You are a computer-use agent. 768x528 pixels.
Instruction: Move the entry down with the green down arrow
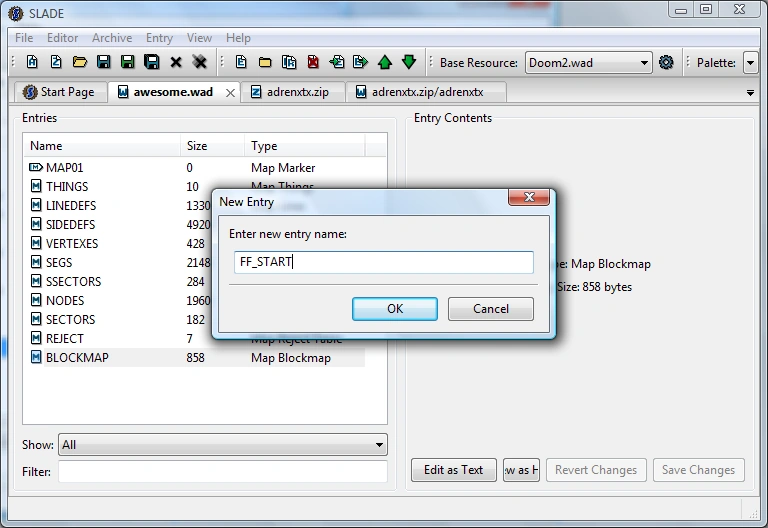(x=409, y=62)
